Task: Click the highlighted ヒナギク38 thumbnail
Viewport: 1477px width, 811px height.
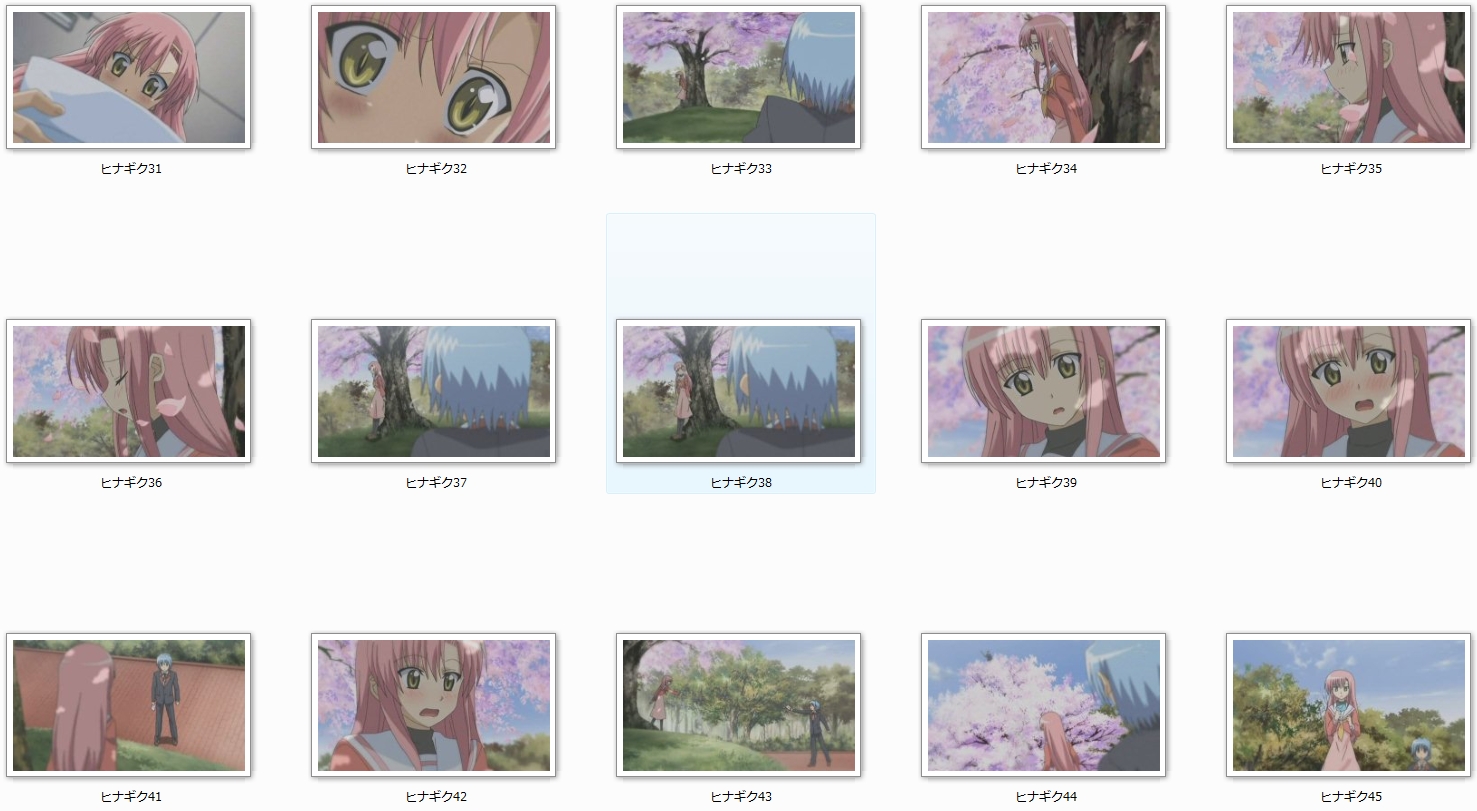Action: (x=739, y=392)
